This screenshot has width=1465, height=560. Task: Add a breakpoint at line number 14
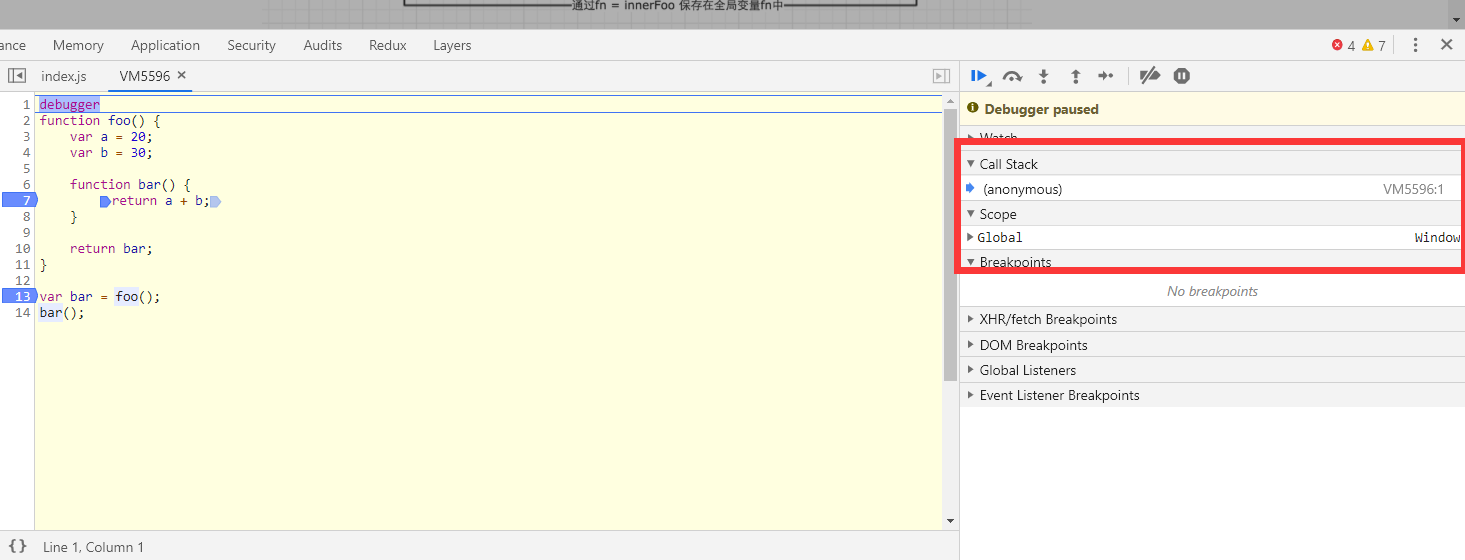click(23, 313)
